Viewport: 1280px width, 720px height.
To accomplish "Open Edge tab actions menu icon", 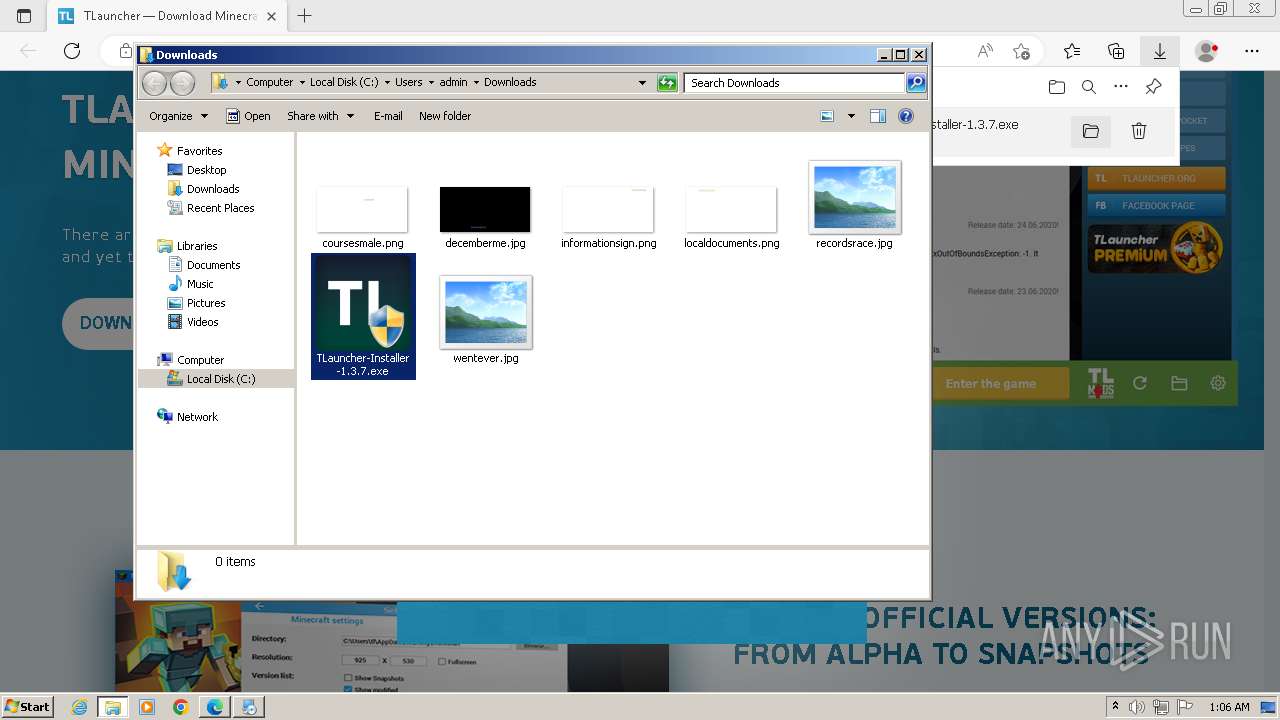I will click(24, 16).
